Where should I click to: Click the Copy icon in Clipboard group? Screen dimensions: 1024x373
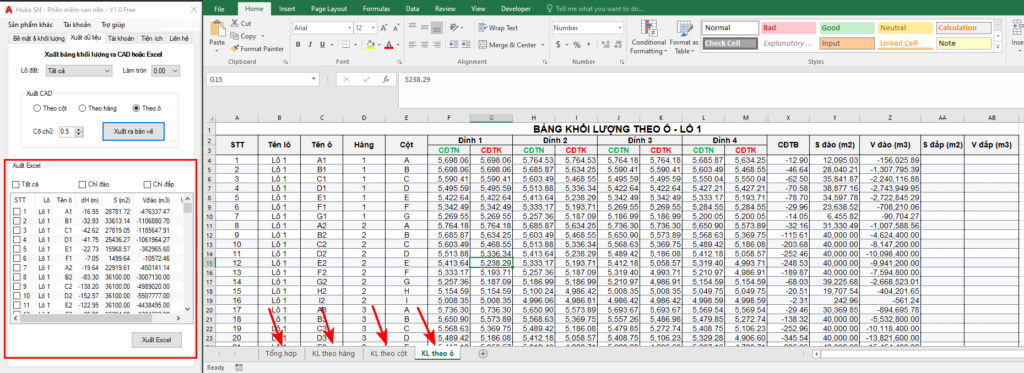pyautogui.click(x=235, y=36)
